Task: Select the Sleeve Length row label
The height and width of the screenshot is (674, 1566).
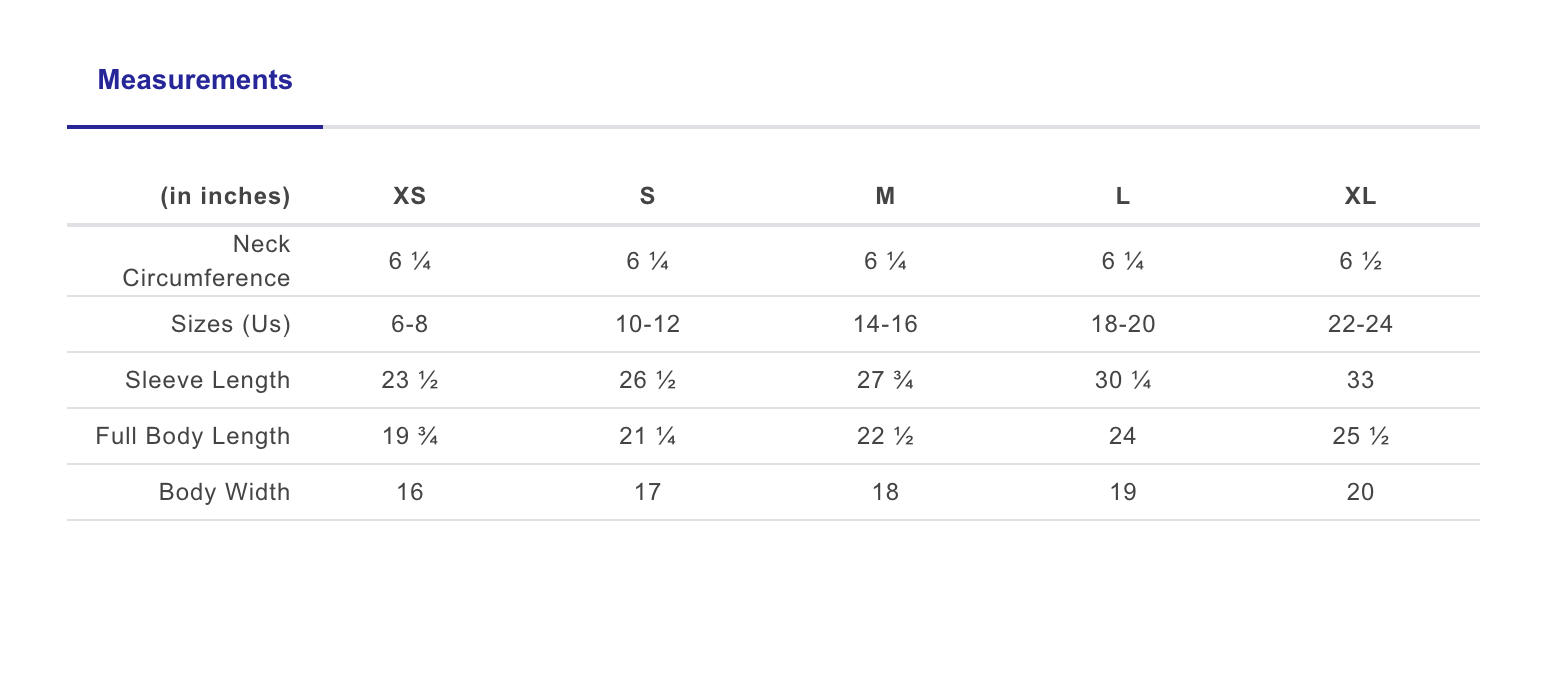Action: [208, 380]
